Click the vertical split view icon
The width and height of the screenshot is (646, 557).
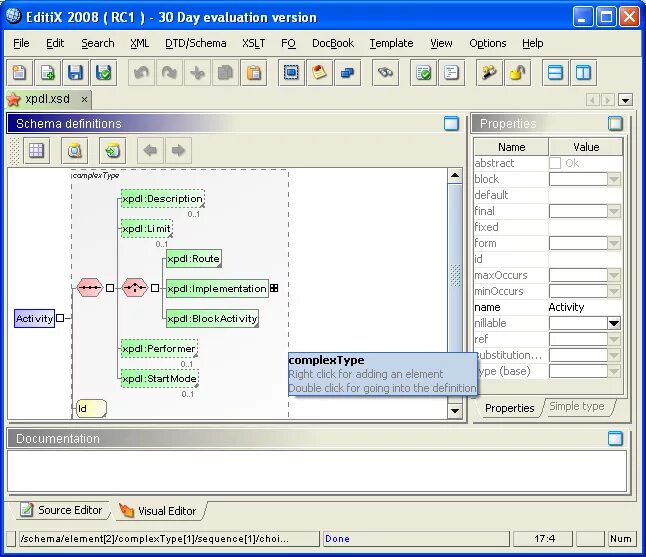583,73
